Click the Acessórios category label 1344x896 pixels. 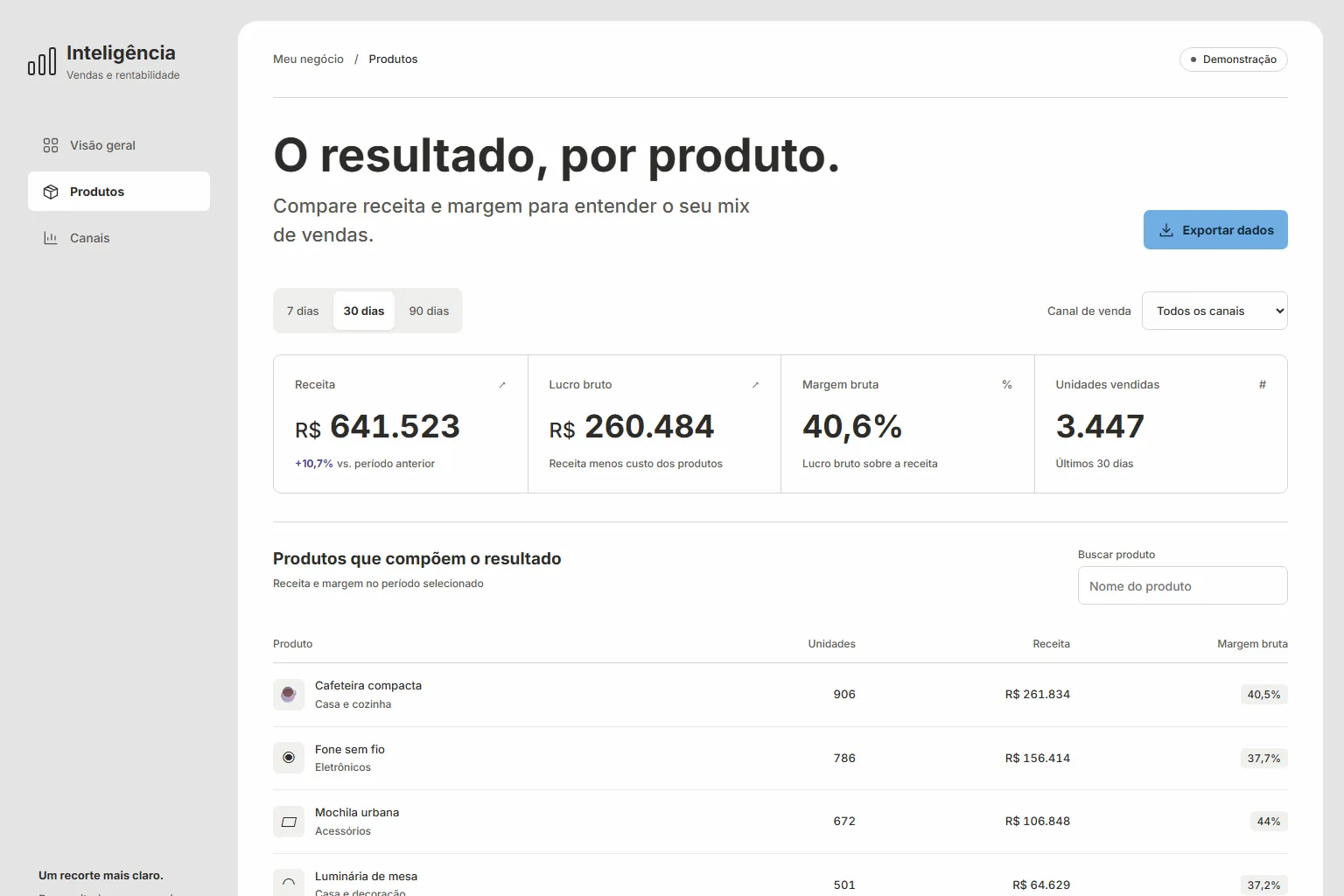pyautogui.click(x=343, y=831)
